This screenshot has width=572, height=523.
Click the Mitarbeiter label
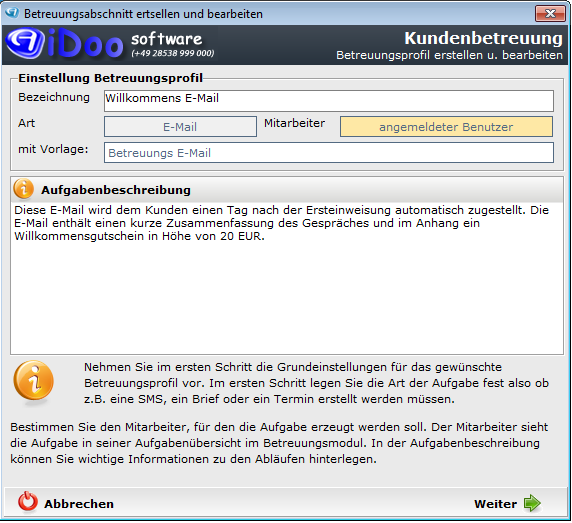point(294,123)
